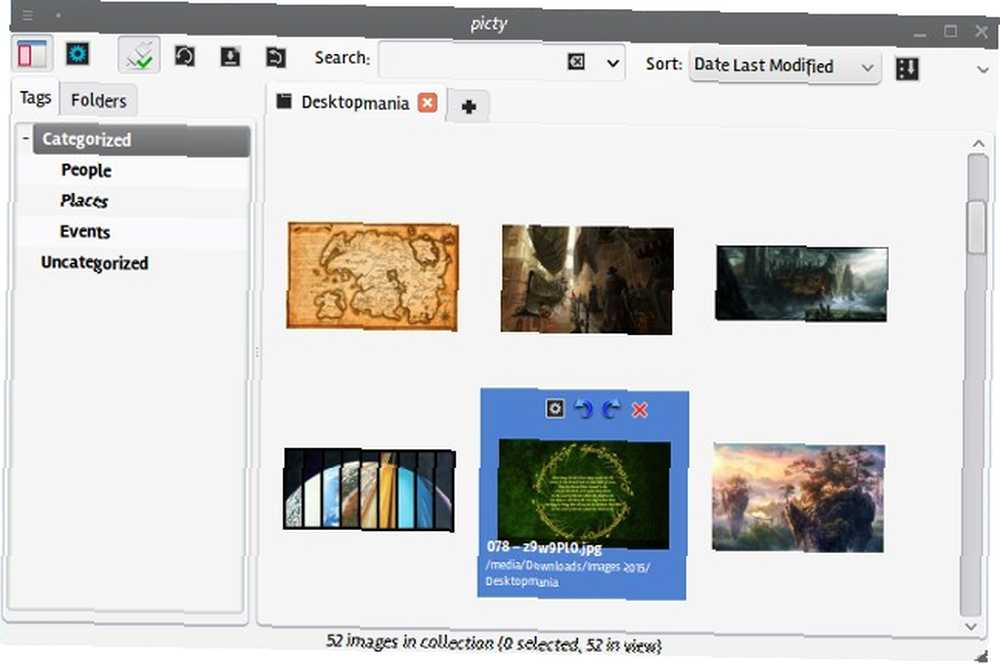Click the 52 images in collection status text
Viewport: 1000px width, 664px height.
point(494,644)
